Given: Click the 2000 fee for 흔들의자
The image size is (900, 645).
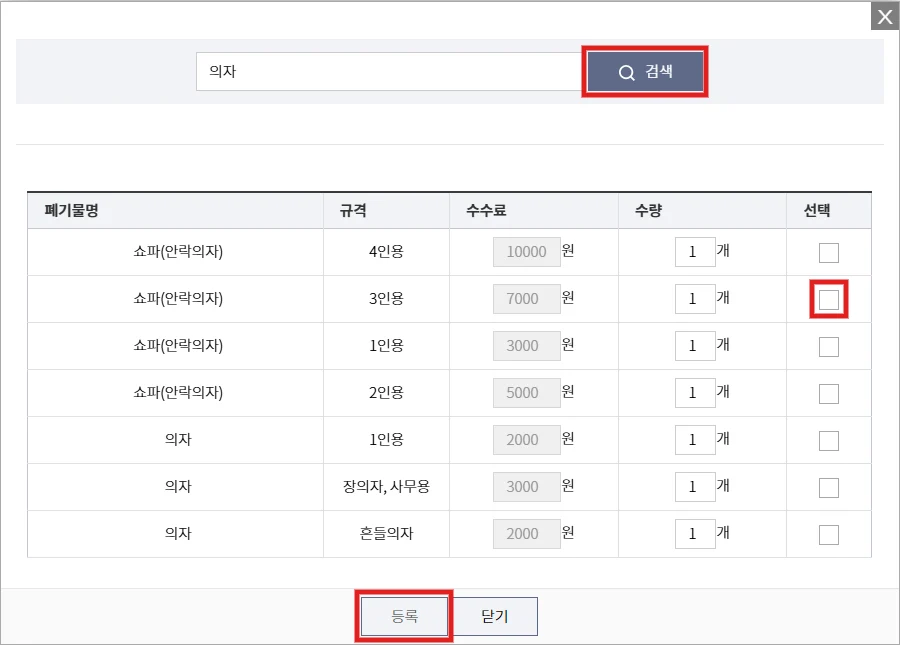Looking at the screenshot, I should click(x=526, y=534).
